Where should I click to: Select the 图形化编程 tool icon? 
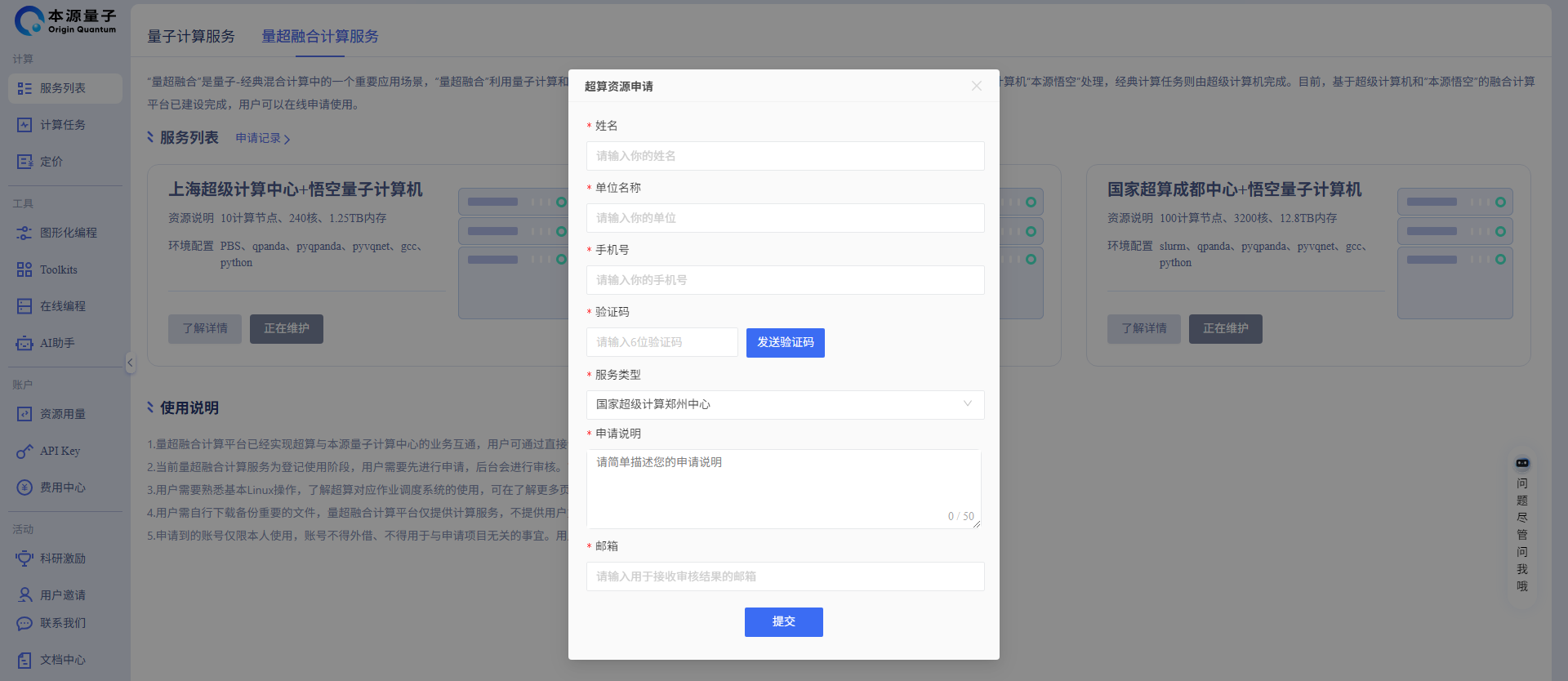(24, 233)
